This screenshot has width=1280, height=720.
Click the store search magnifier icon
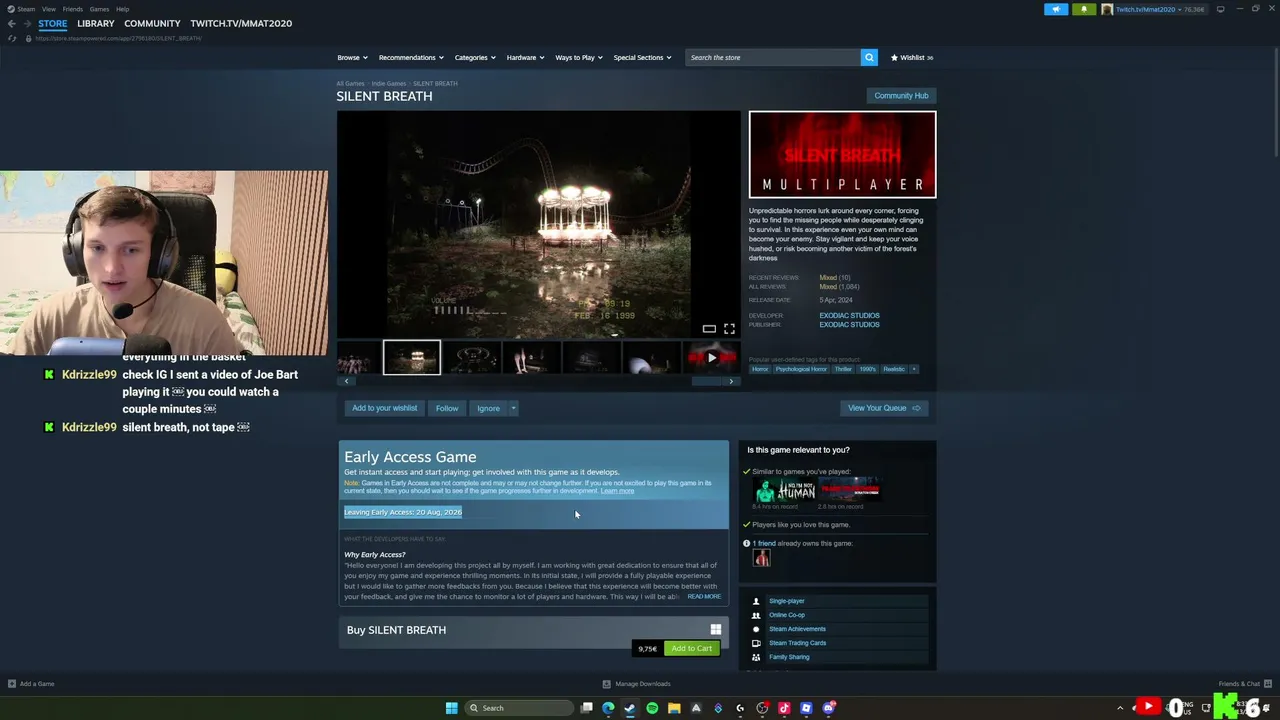(x=869, y=57)
